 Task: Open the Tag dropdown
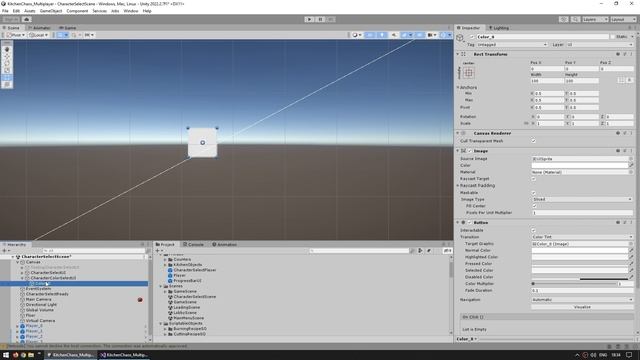512,44
